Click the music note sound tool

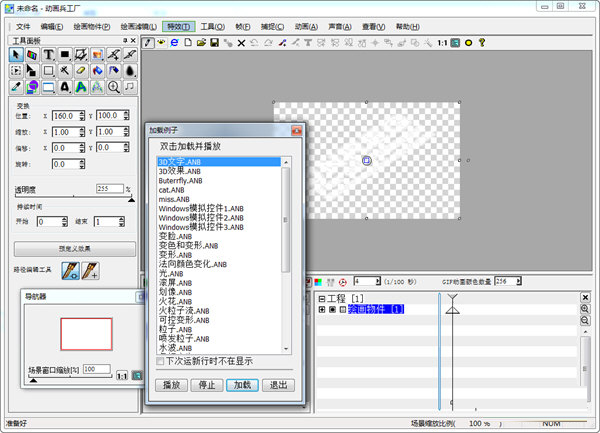[x=130, y=88]
